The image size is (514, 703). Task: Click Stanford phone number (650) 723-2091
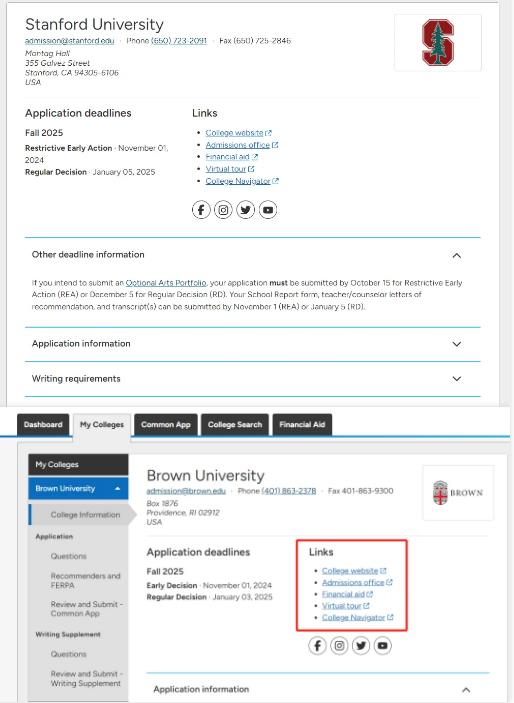(x=179, y=40)
